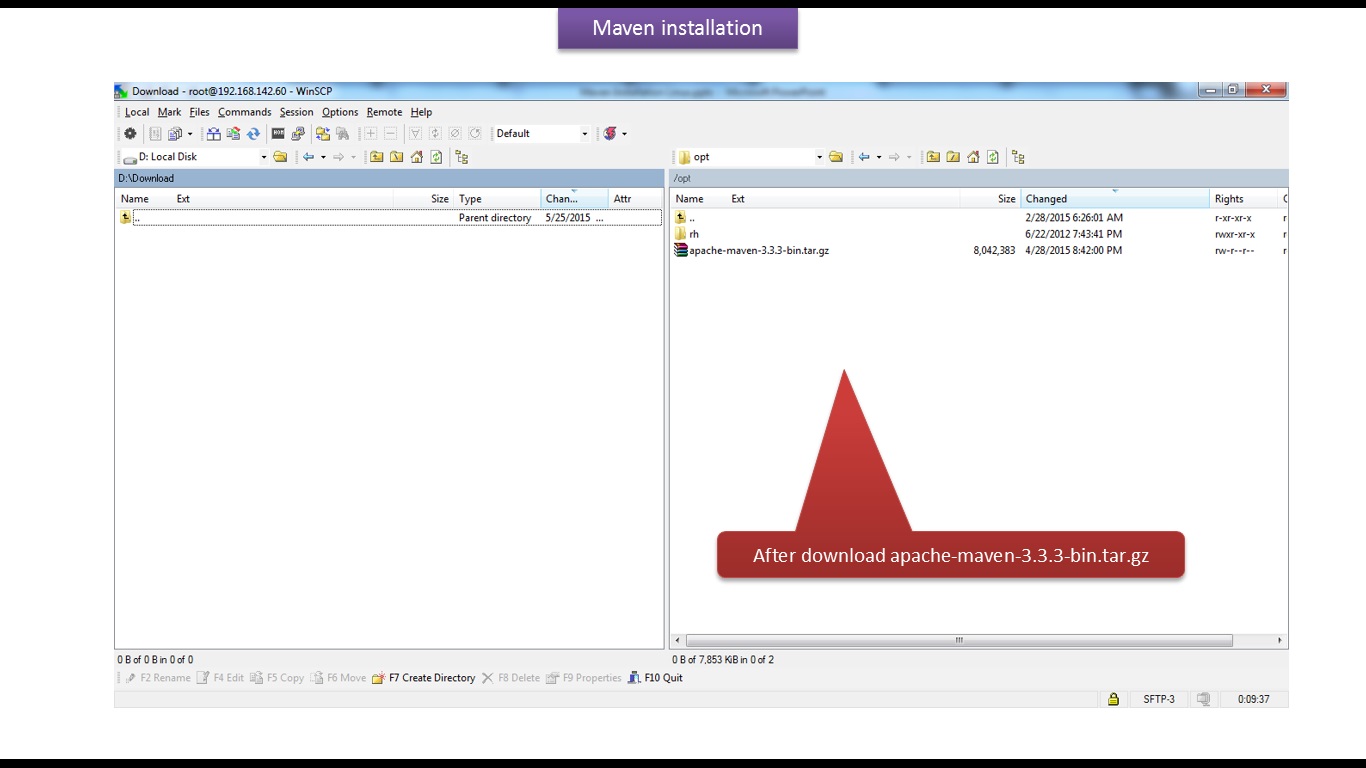Go to local parent directory icon
The image size is (1366, 768).
[x=376, y=157]
